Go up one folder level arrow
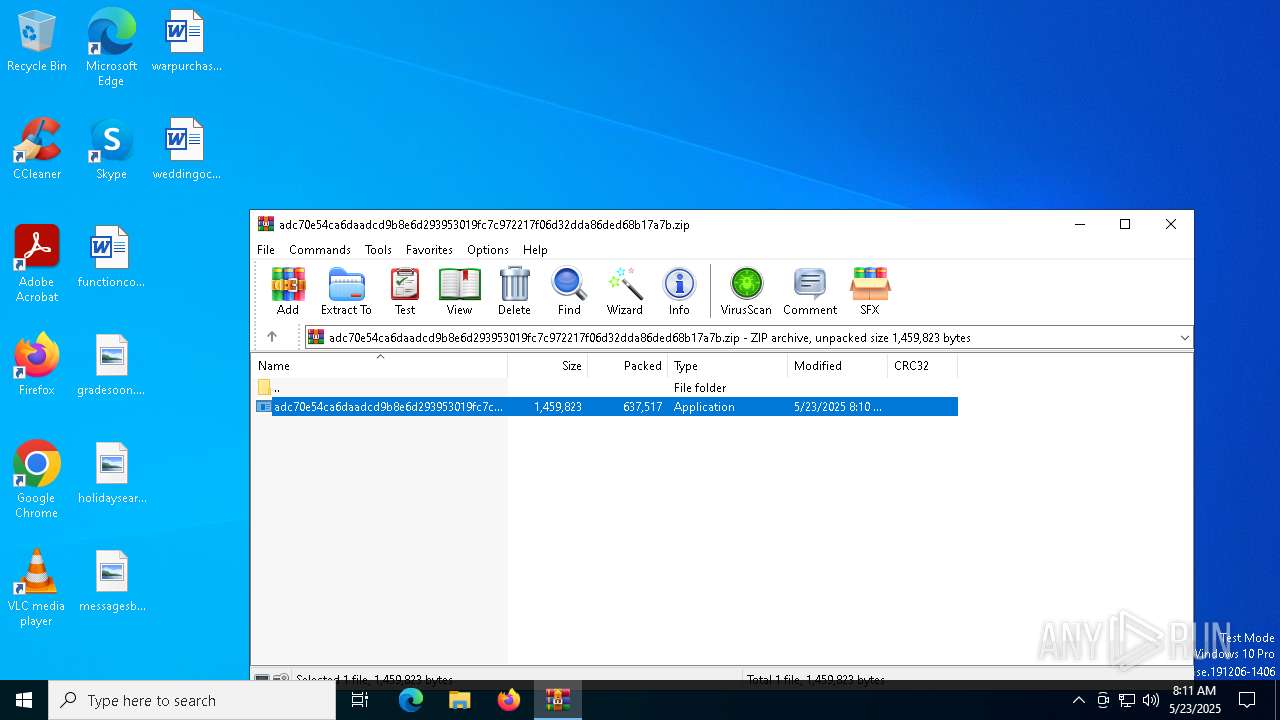Screen dimensions: 1280x720 (272, 337)
